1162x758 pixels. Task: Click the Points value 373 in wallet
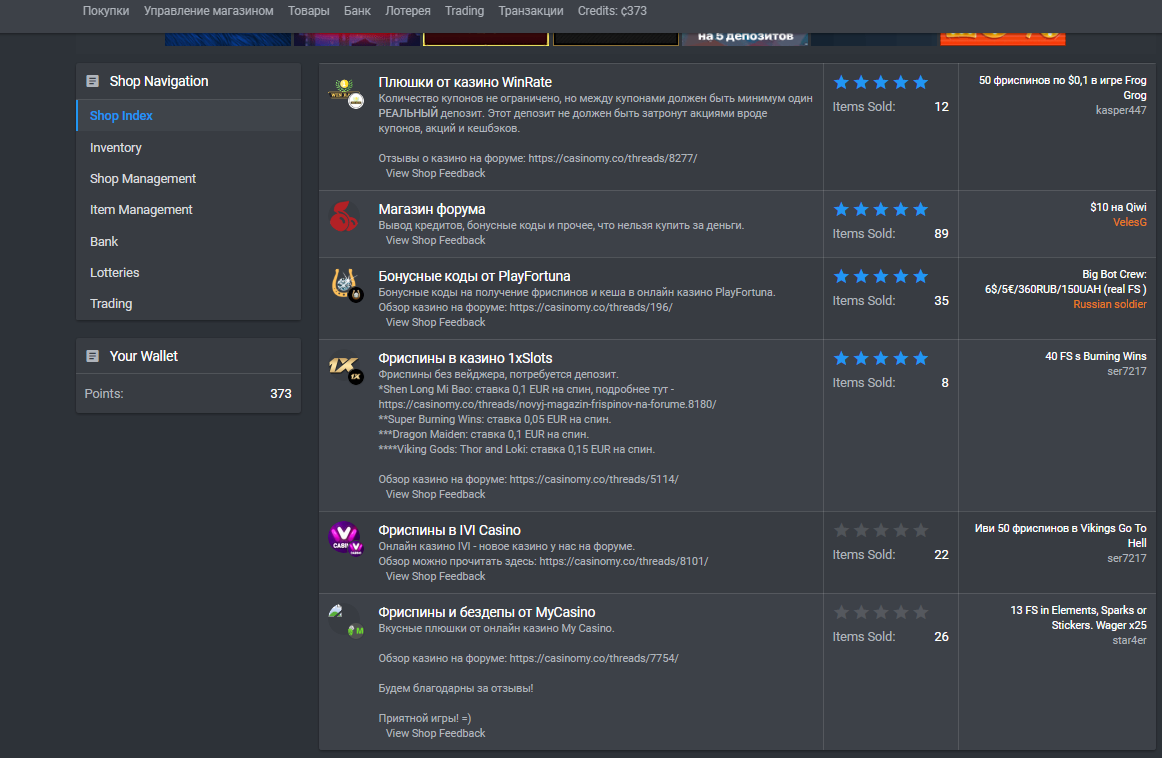pyautogui.click(x=280, y=394)
